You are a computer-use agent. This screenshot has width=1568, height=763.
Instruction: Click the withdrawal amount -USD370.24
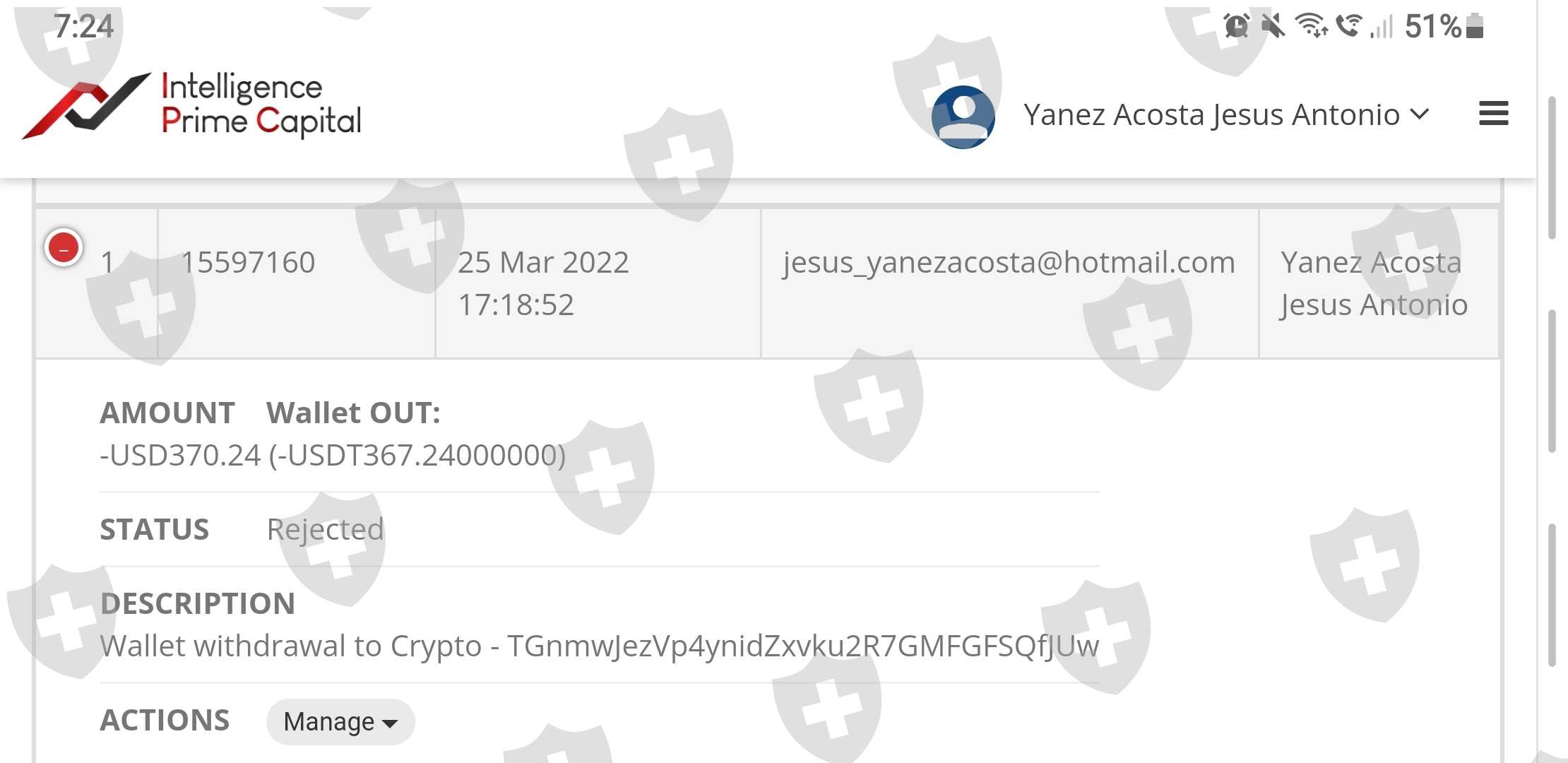[x=181, y=455]
